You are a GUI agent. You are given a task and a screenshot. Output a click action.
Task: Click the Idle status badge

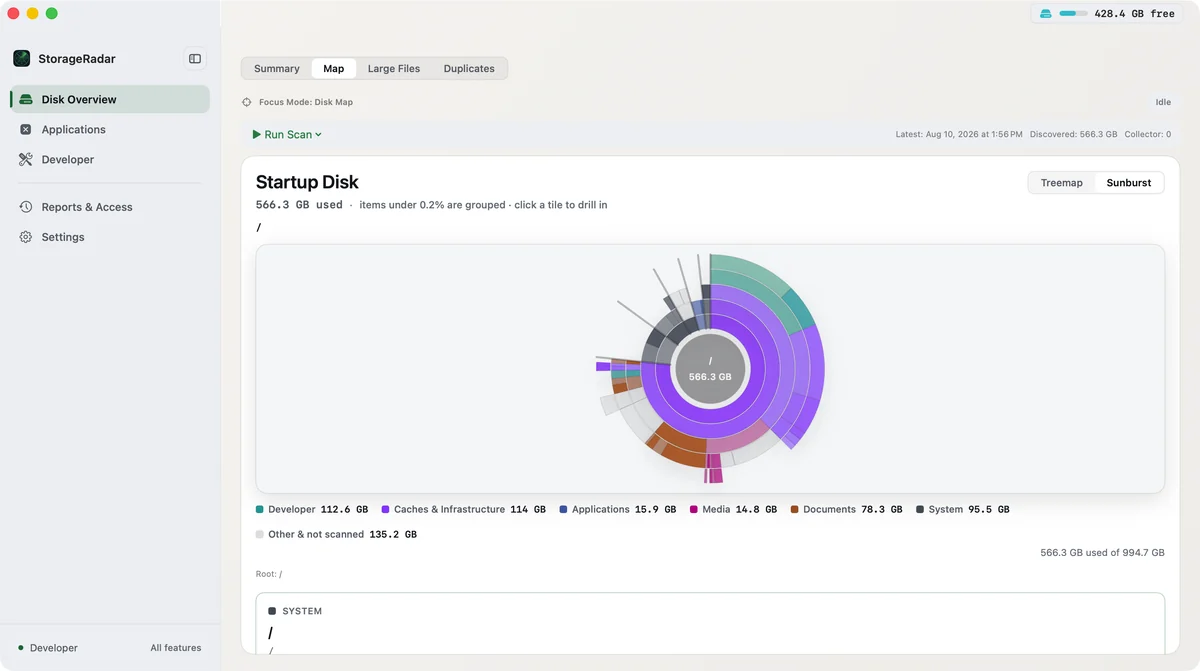coord(1163,102)
